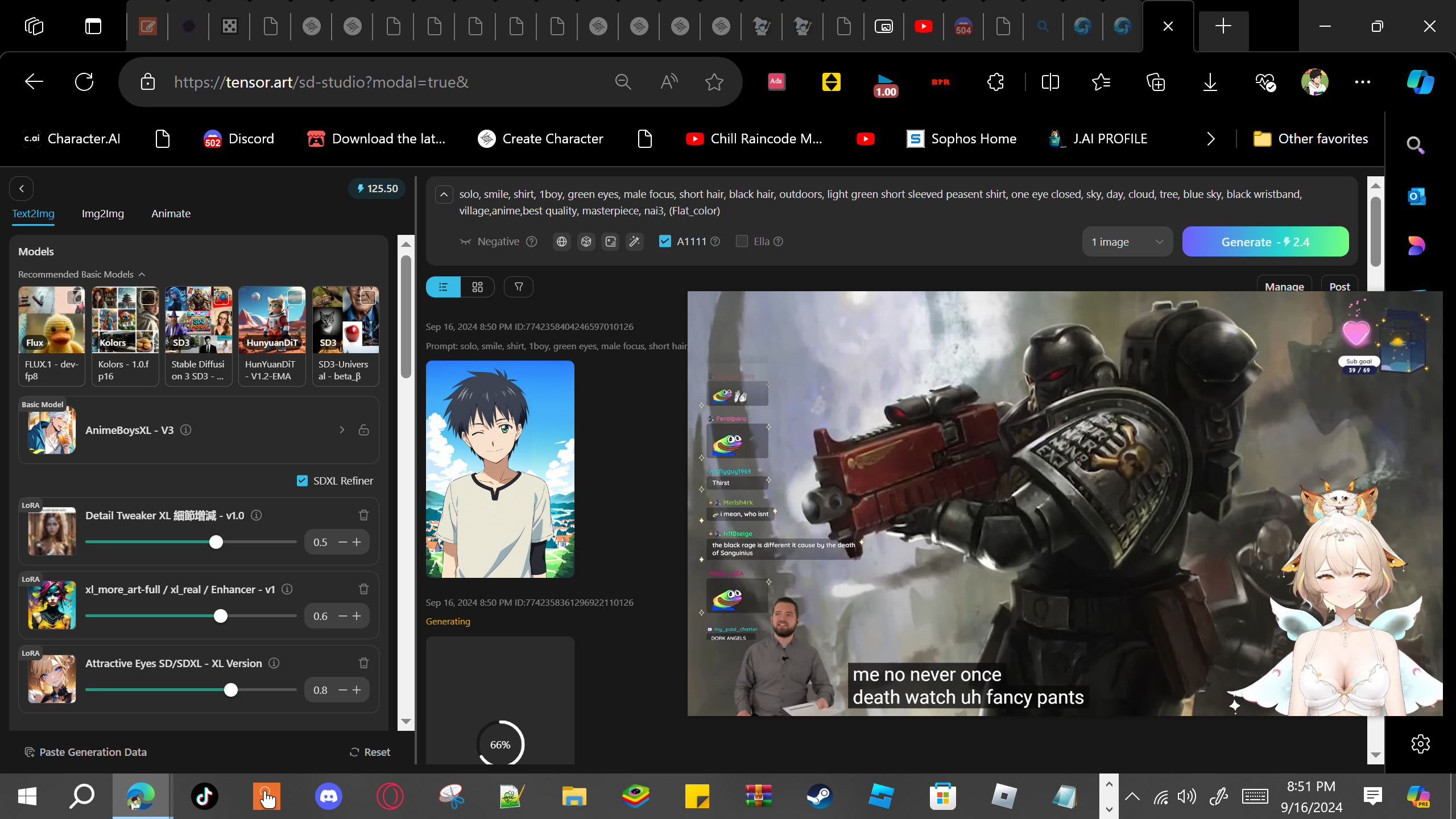Image resolution: width=1456 pixels, height=819 pixels.
Task: Click the Detail Tweaker XL weight slider
Action: pyautogui.click(x=191, y=542)
